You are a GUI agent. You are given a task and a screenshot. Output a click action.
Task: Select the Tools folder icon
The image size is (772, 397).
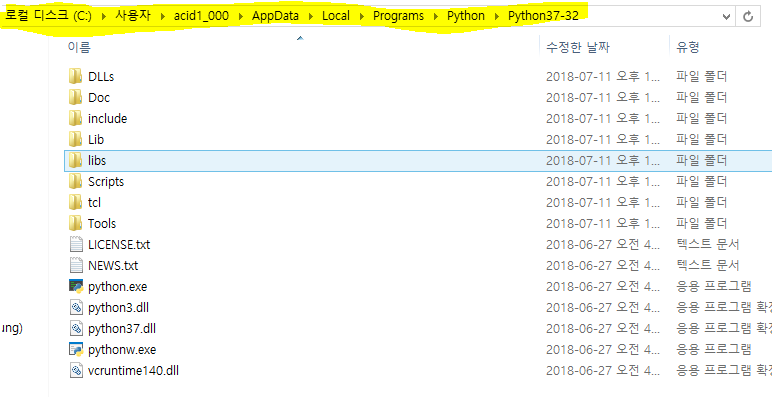pos(75,223)
